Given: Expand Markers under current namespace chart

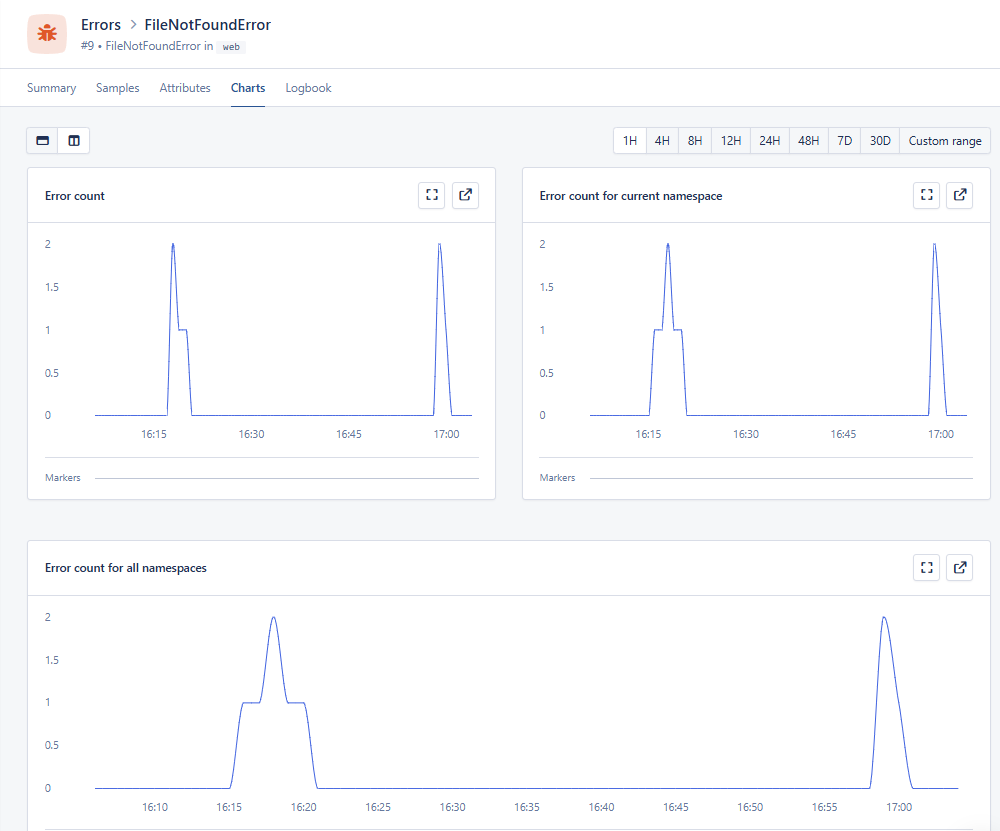Looking at the screenshot, I should click(x=557, y=477).
